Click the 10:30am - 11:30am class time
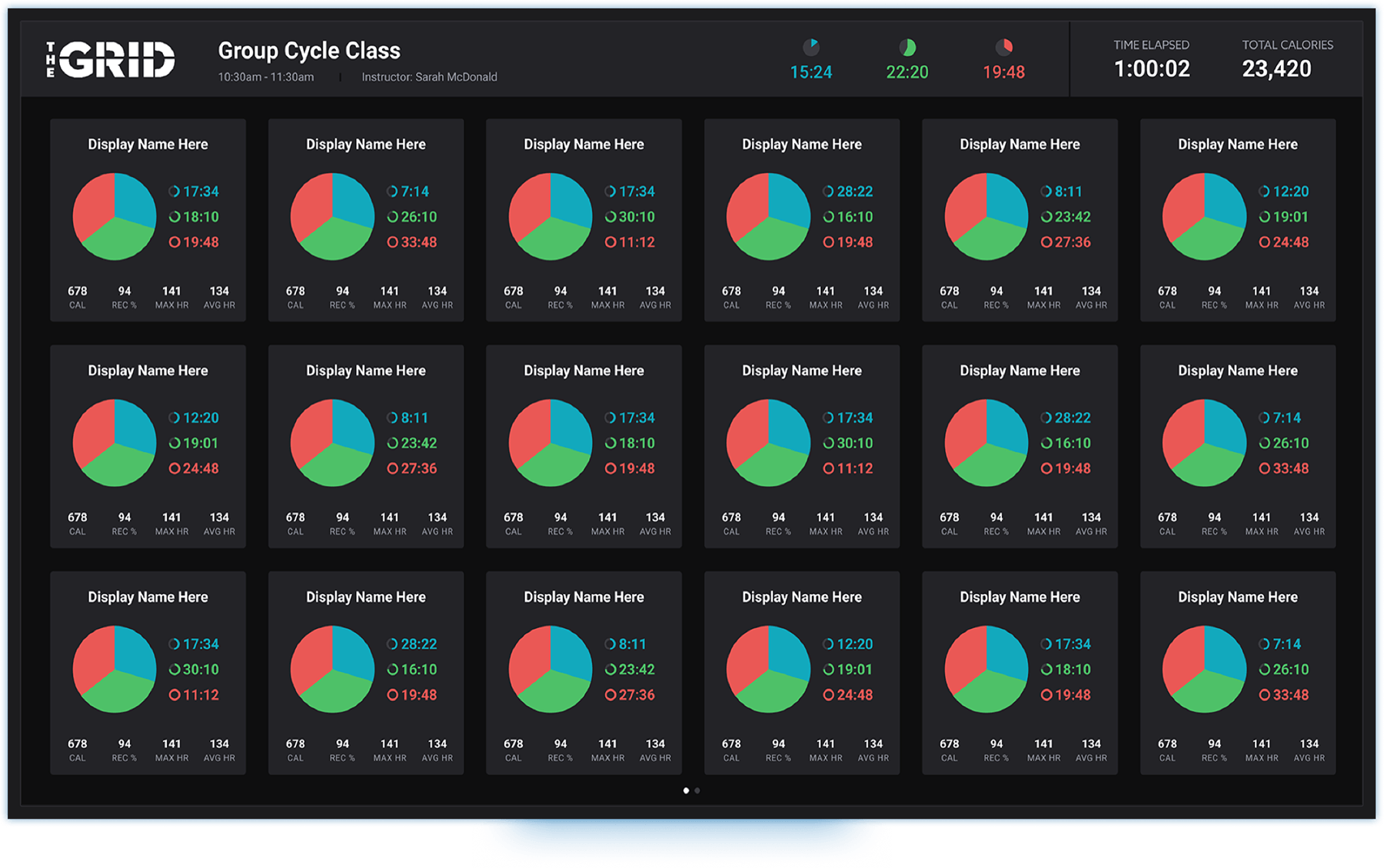Screen dimensions: 1384x868 click(266, 77)
